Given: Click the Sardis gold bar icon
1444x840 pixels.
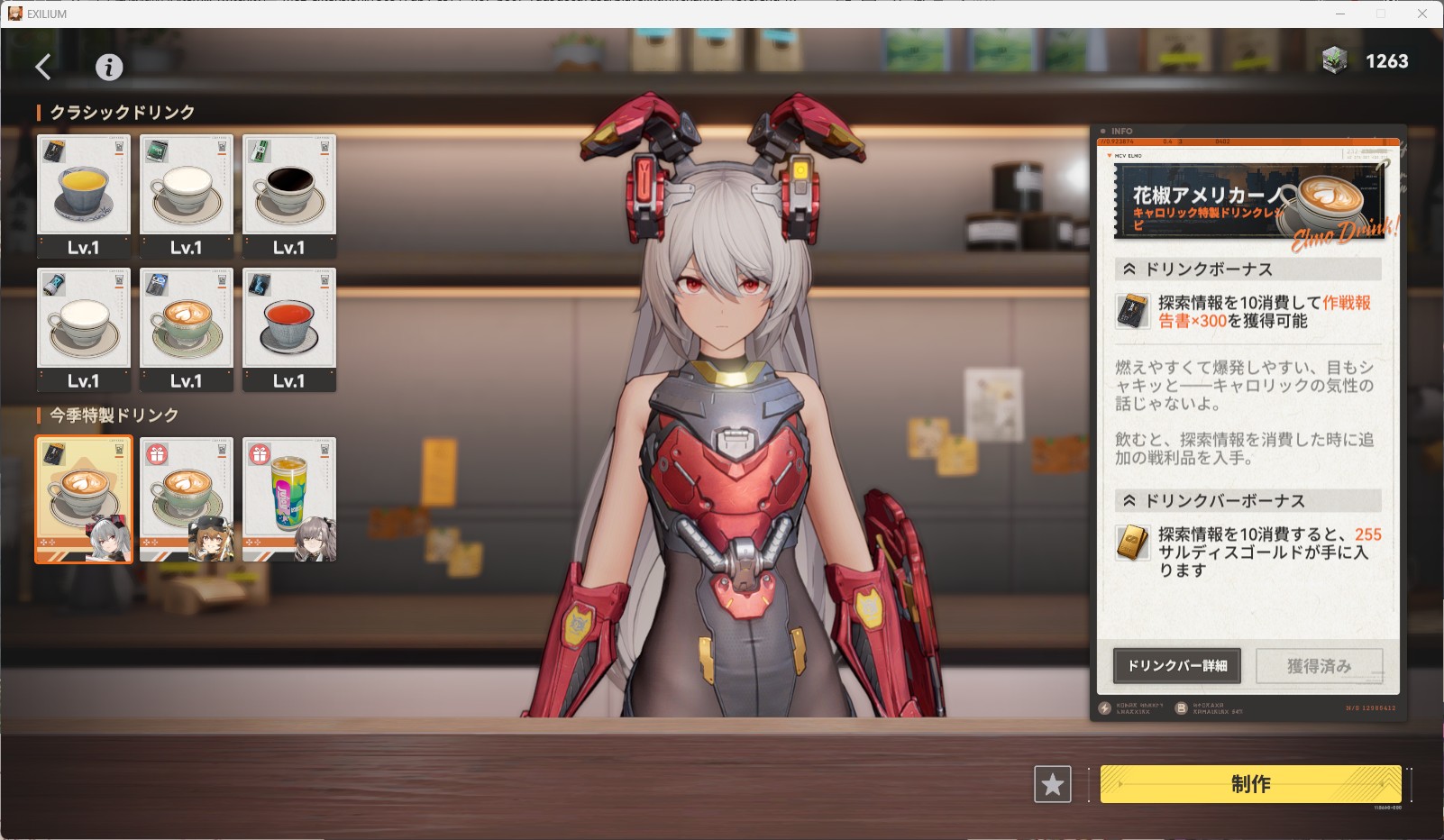Looking at the screenshot, I should (x=1132, y=543).
